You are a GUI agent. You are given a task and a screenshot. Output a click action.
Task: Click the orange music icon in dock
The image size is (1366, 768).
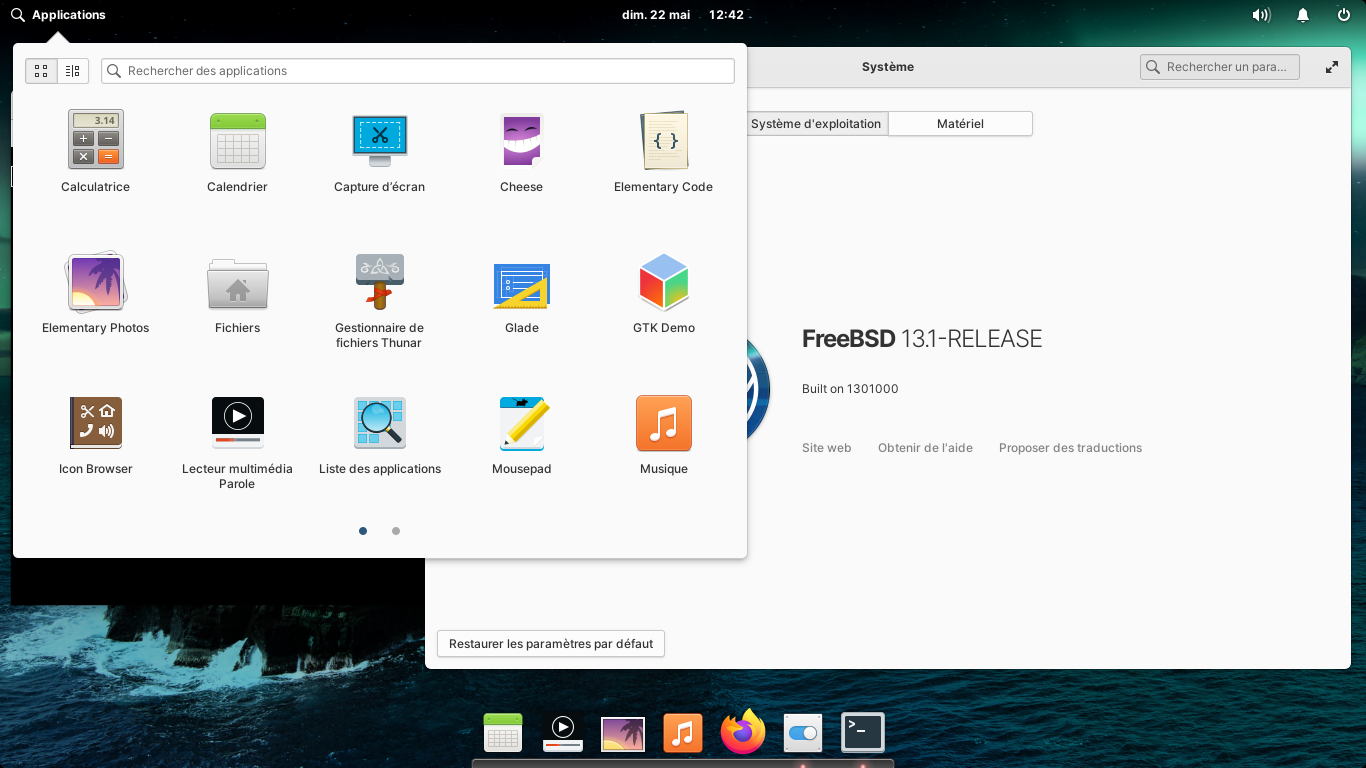pyautogui.click(x=683, y=733)
